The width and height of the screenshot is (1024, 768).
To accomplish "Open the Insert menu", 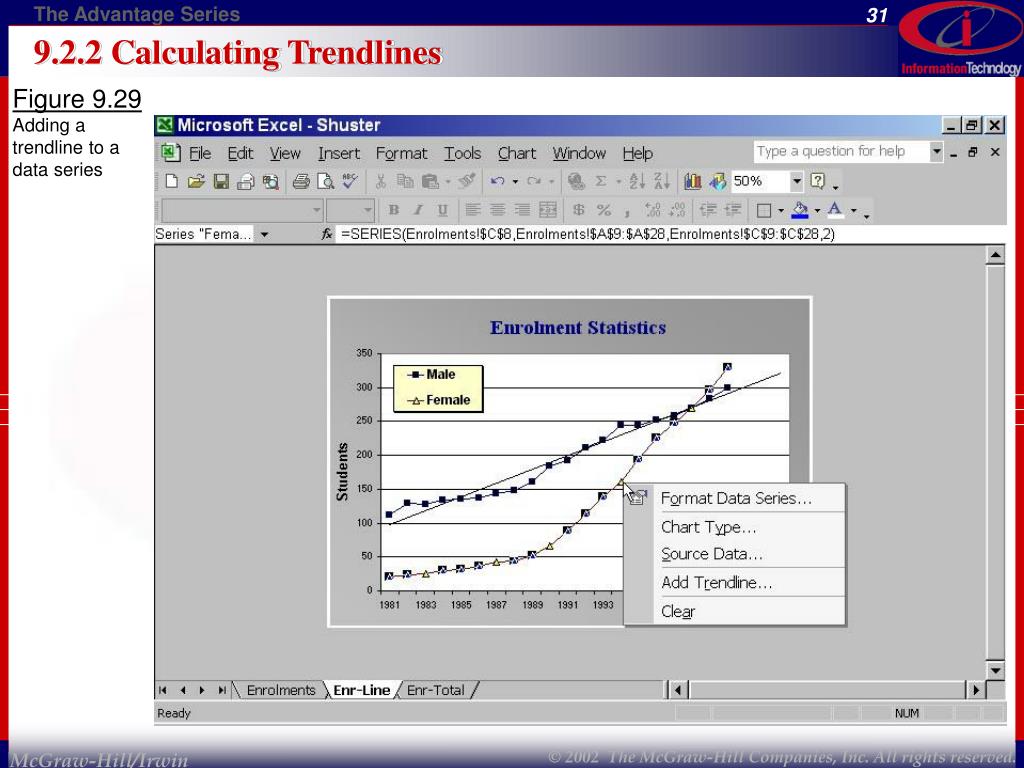I will (x=339, y=153).
